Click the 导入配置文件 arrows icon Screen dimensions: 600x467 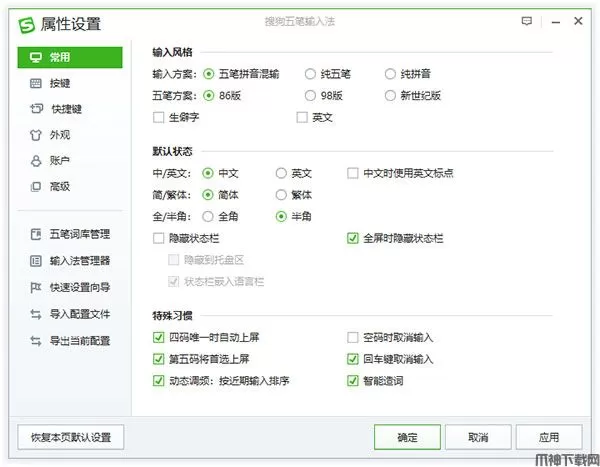tap(36, 314)
